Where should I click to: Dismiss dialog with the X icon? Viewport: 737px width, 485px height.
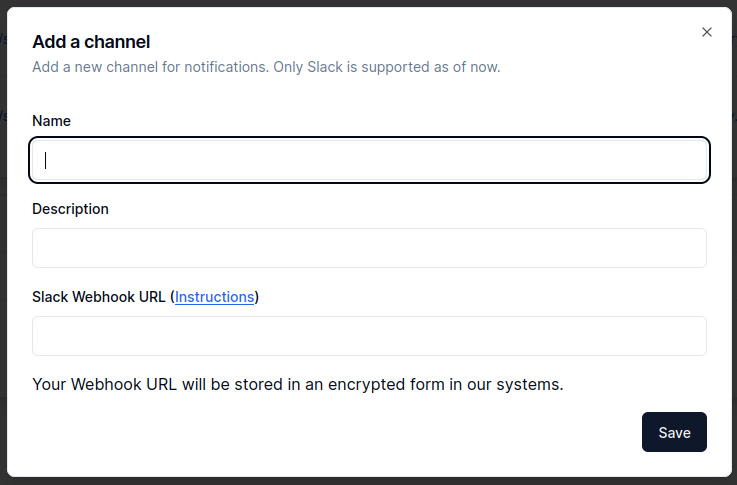pyautogui.click(x=706, y=32)
